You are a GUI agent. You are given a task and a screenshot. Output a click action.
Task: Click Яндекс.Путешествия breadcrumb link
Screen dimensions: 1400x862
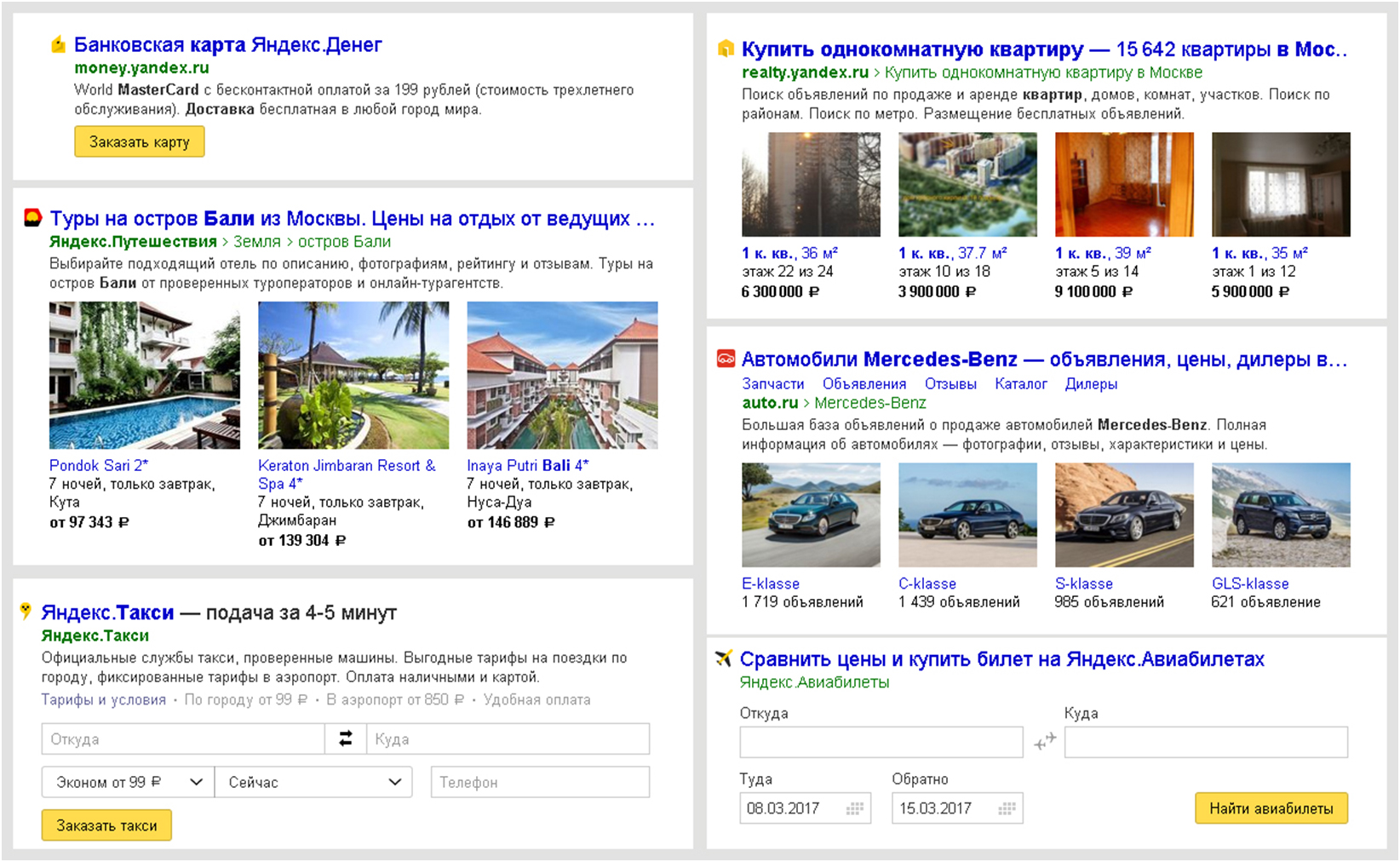coord(133,241)
